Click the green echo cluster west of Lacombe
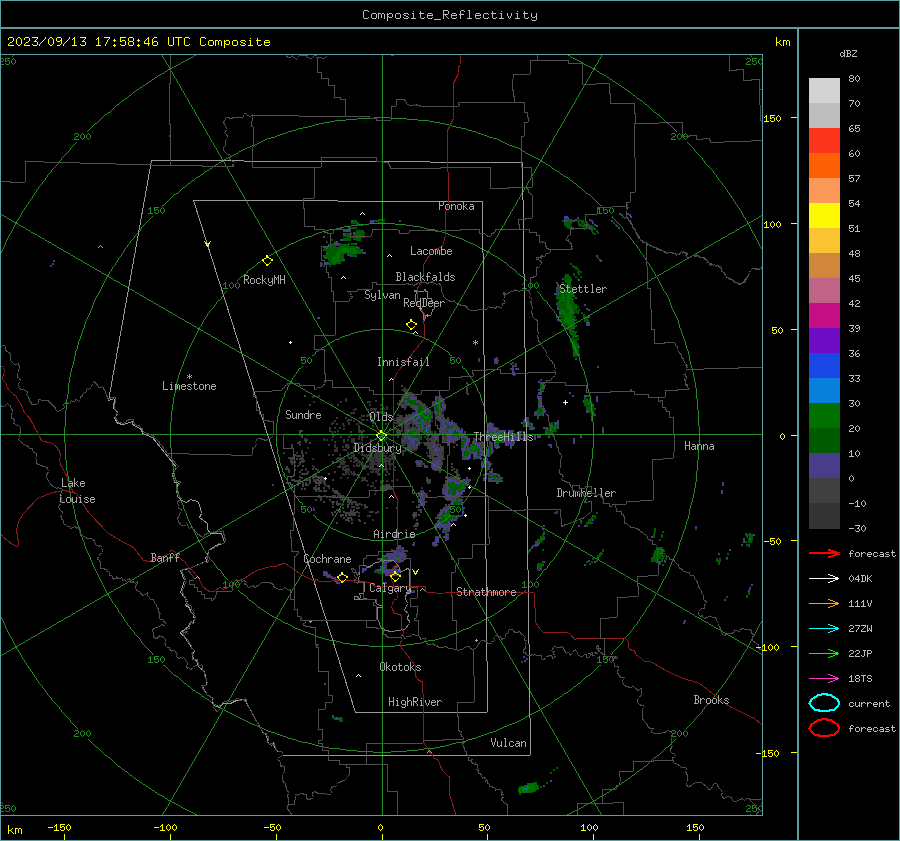 342,251
